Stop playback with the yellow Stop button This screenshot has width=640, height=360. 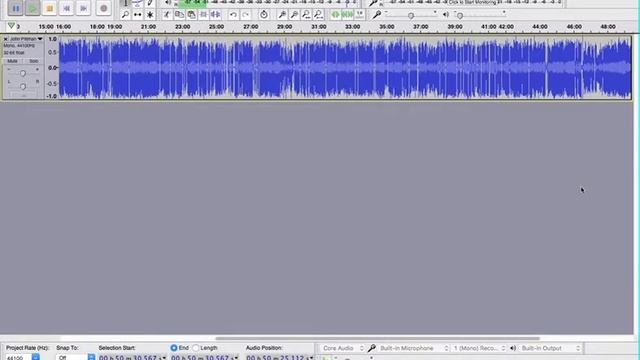click(x=50, y=8)
